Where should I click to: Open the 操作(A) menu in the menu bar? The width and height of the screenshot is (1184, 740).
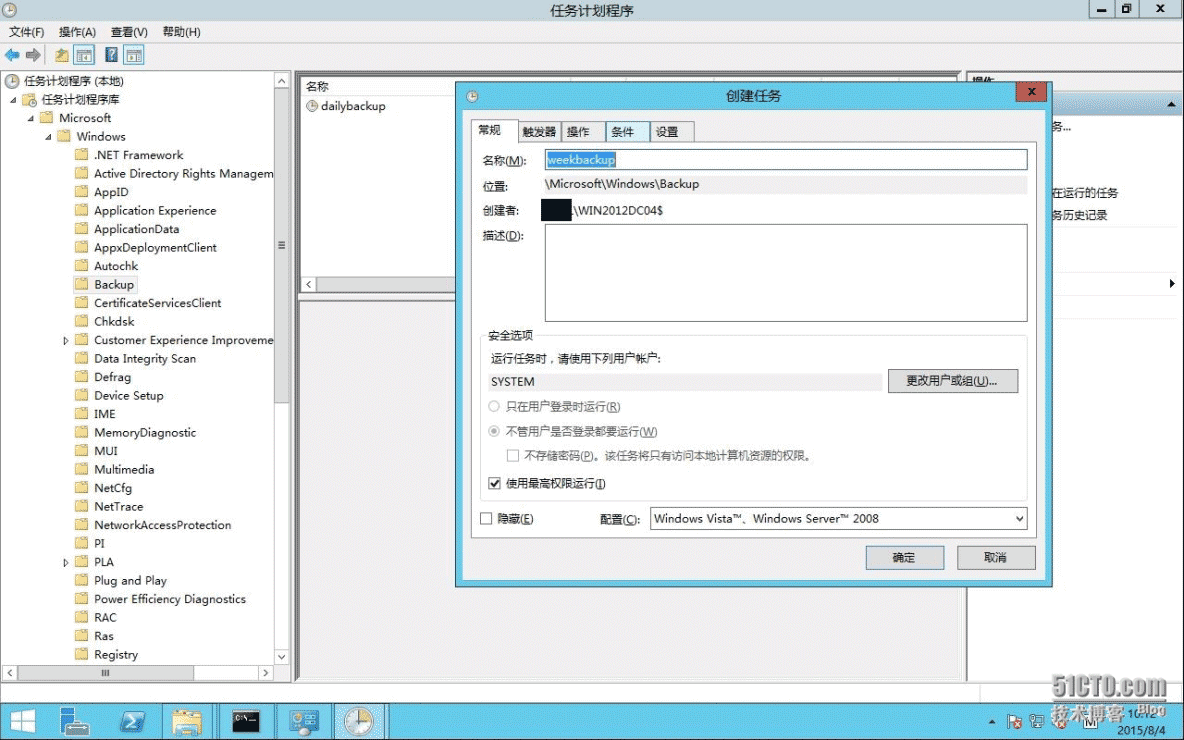[x=77, y=32]
